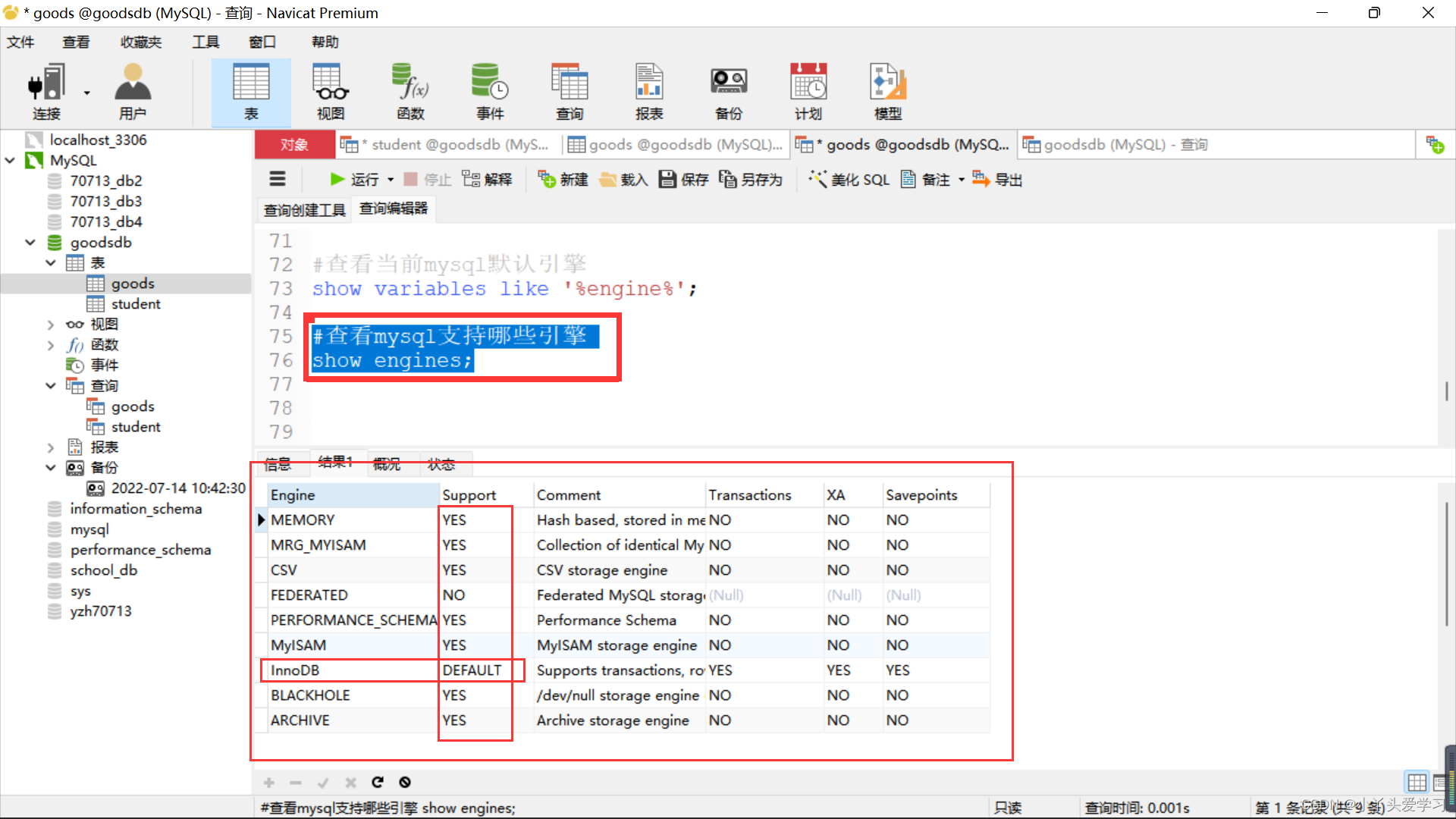Screen dimensions: 1456x819
Task: Switch to student @goodsdb query tab
Action: point(447,144)
